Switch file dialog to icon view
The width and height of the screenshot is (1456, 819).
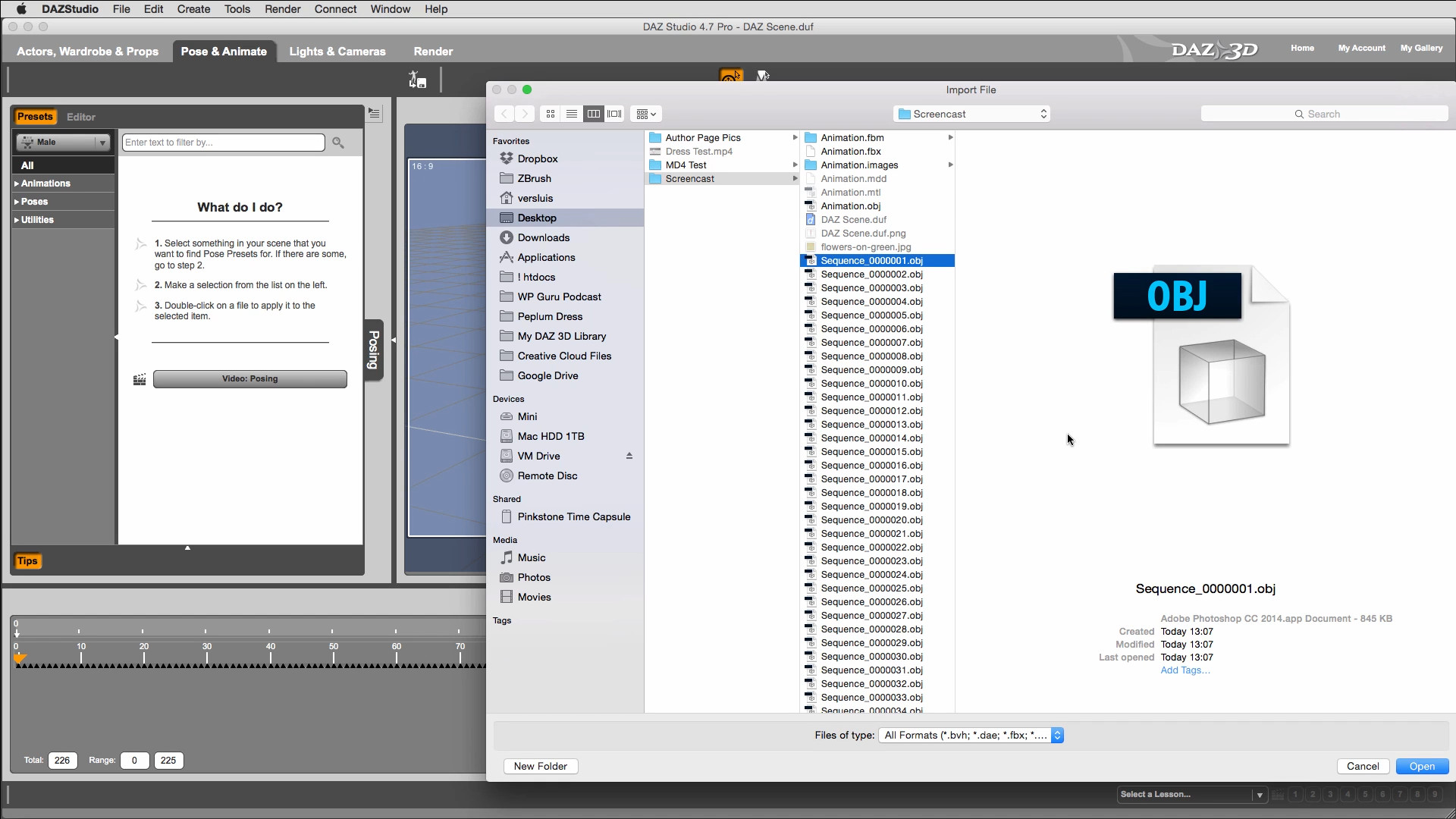551,114
